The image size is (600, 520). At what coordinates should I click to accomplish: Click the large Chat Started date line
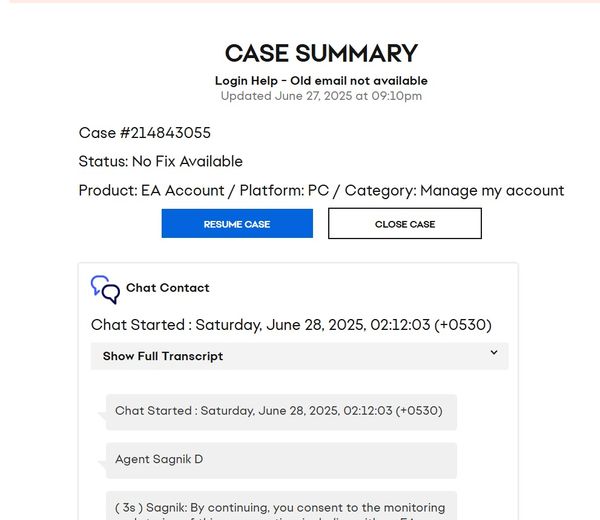tap(291, 325)
